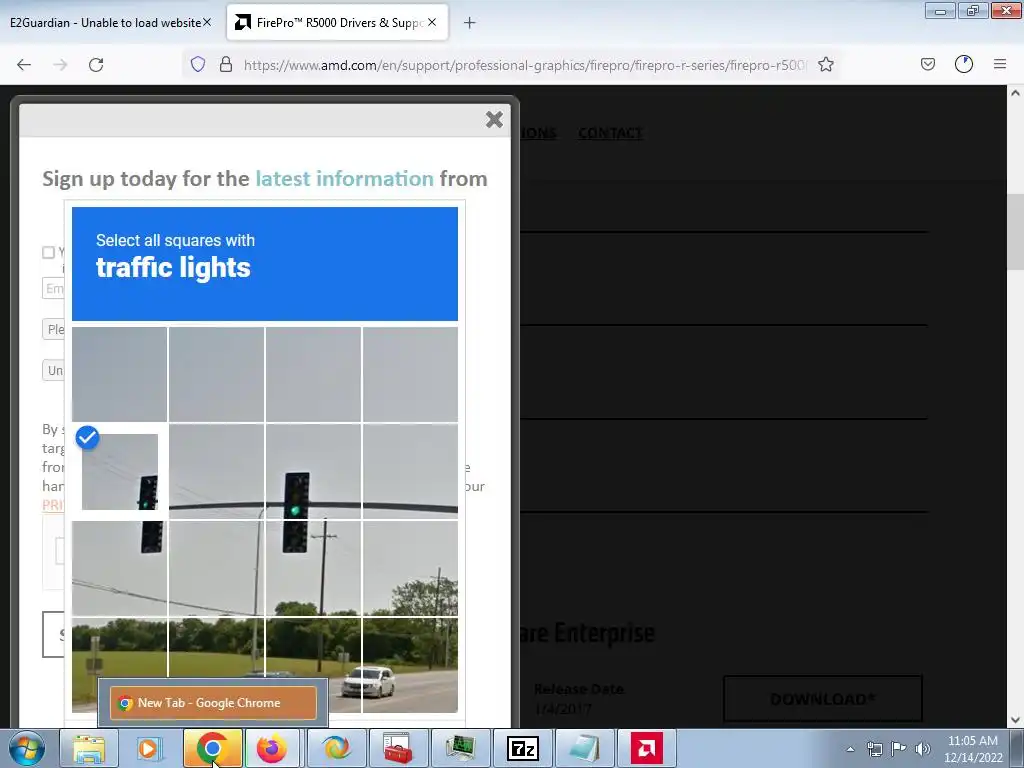Close the sign-up popup dialog
1024x768 pixels.
pyautogui.click(x=494, y=120)
